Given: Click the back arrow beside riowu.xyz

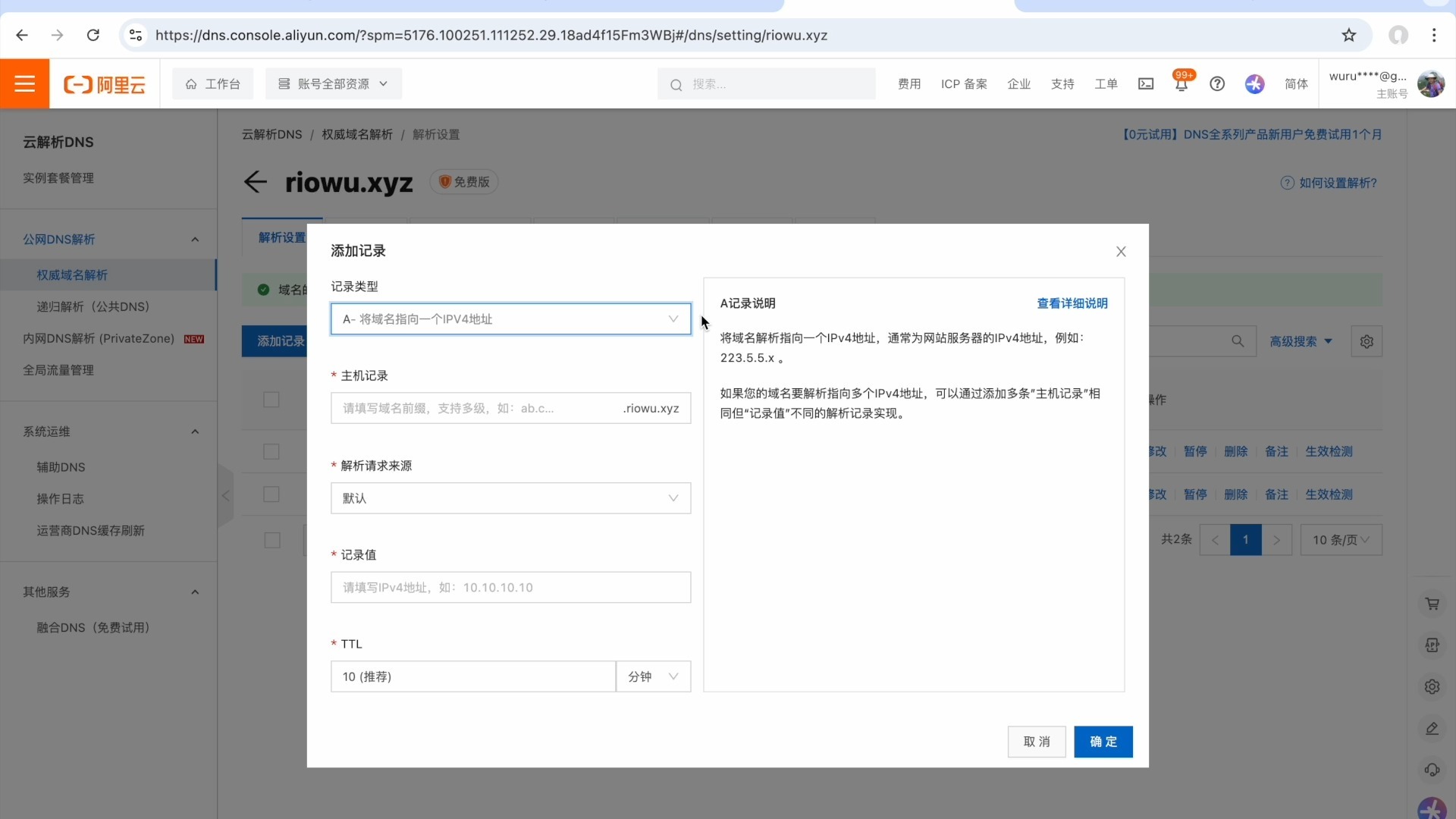Looking at the screenshot, I should pyautogui.click(x=256, y=182).
